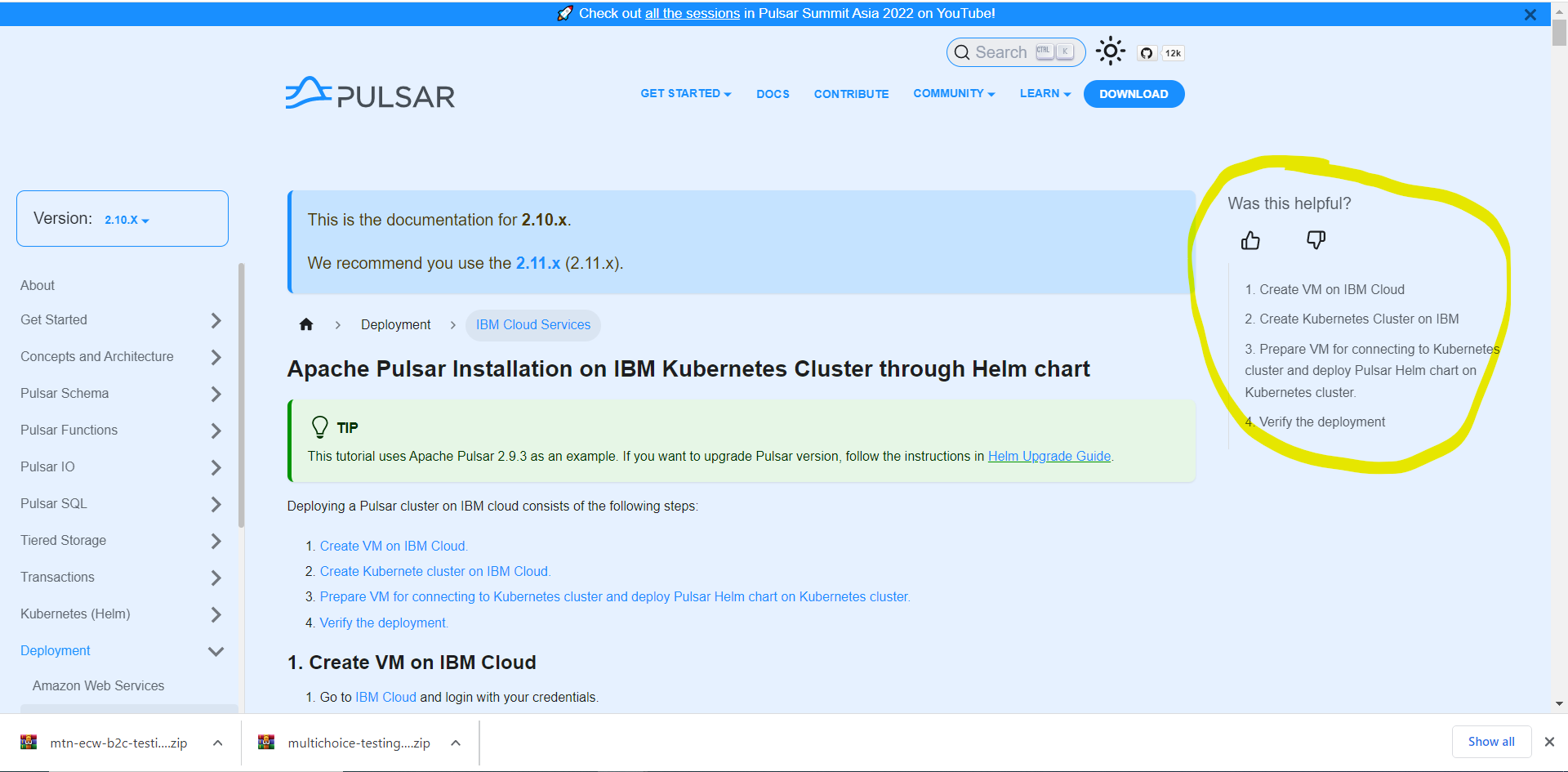Click IBM Cloud Services breadcrumb pill

(x=533, y=324)
